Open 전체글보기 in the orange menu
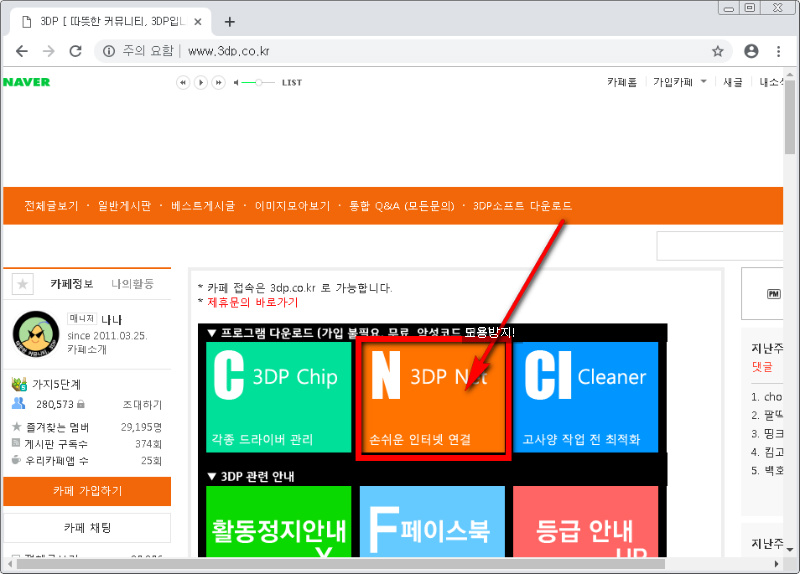800x574 pixels. (x=52, y=206)
